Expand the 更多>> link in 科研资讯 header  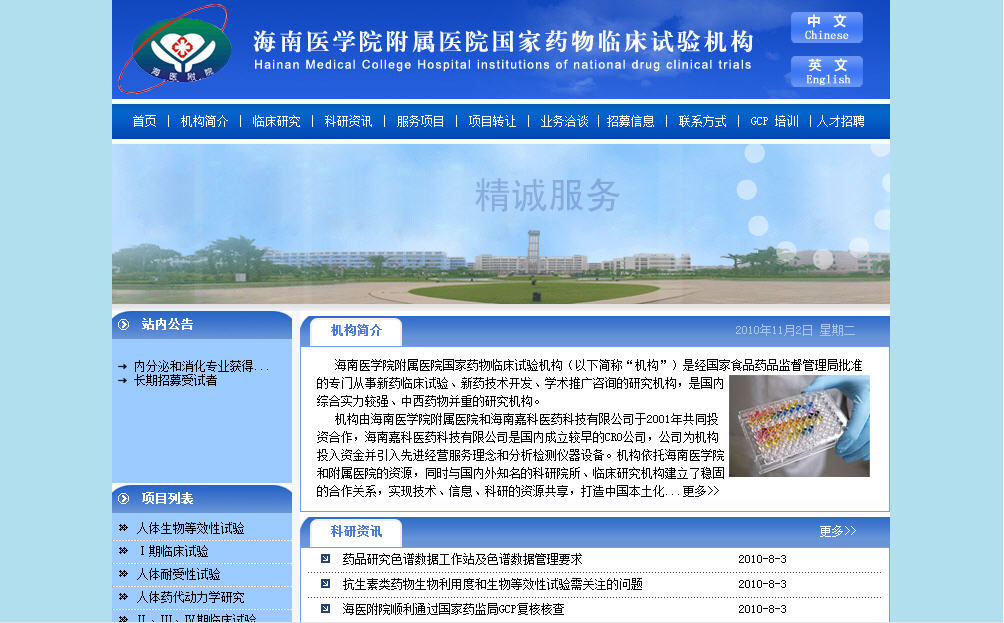pyautogui.click(x=837, y=531)
